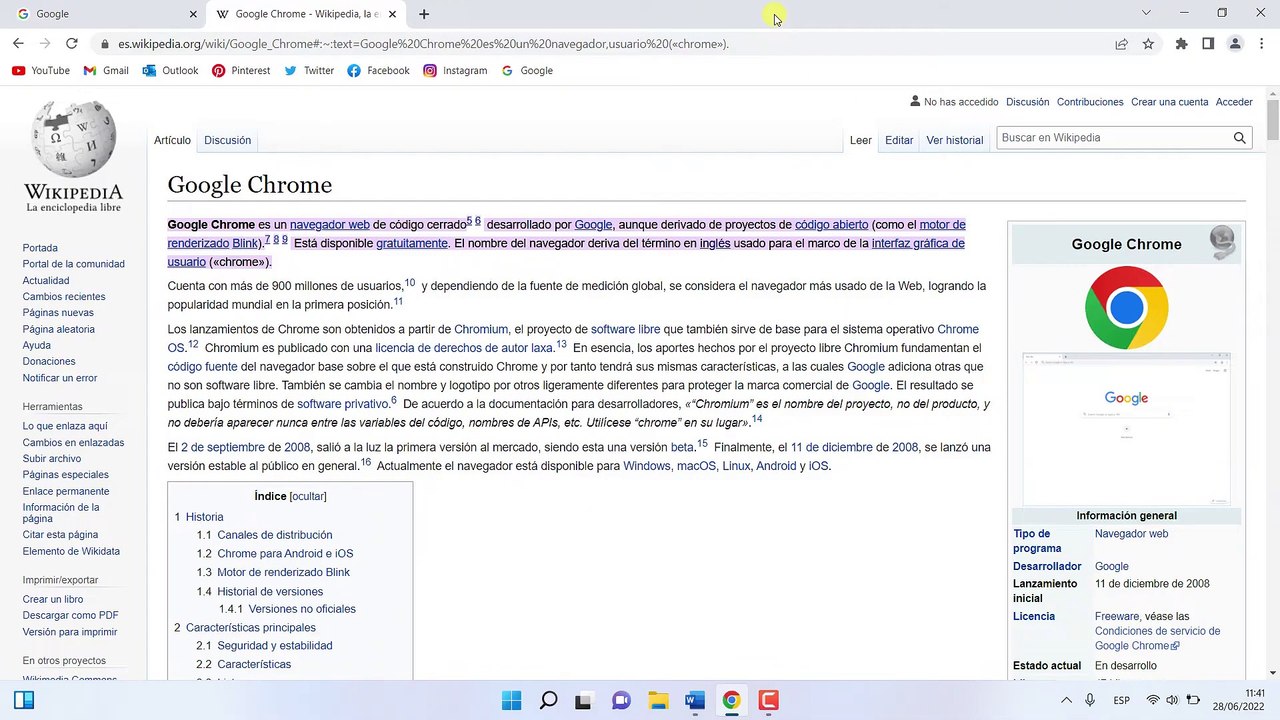Open the Ver historial tab

954,140
